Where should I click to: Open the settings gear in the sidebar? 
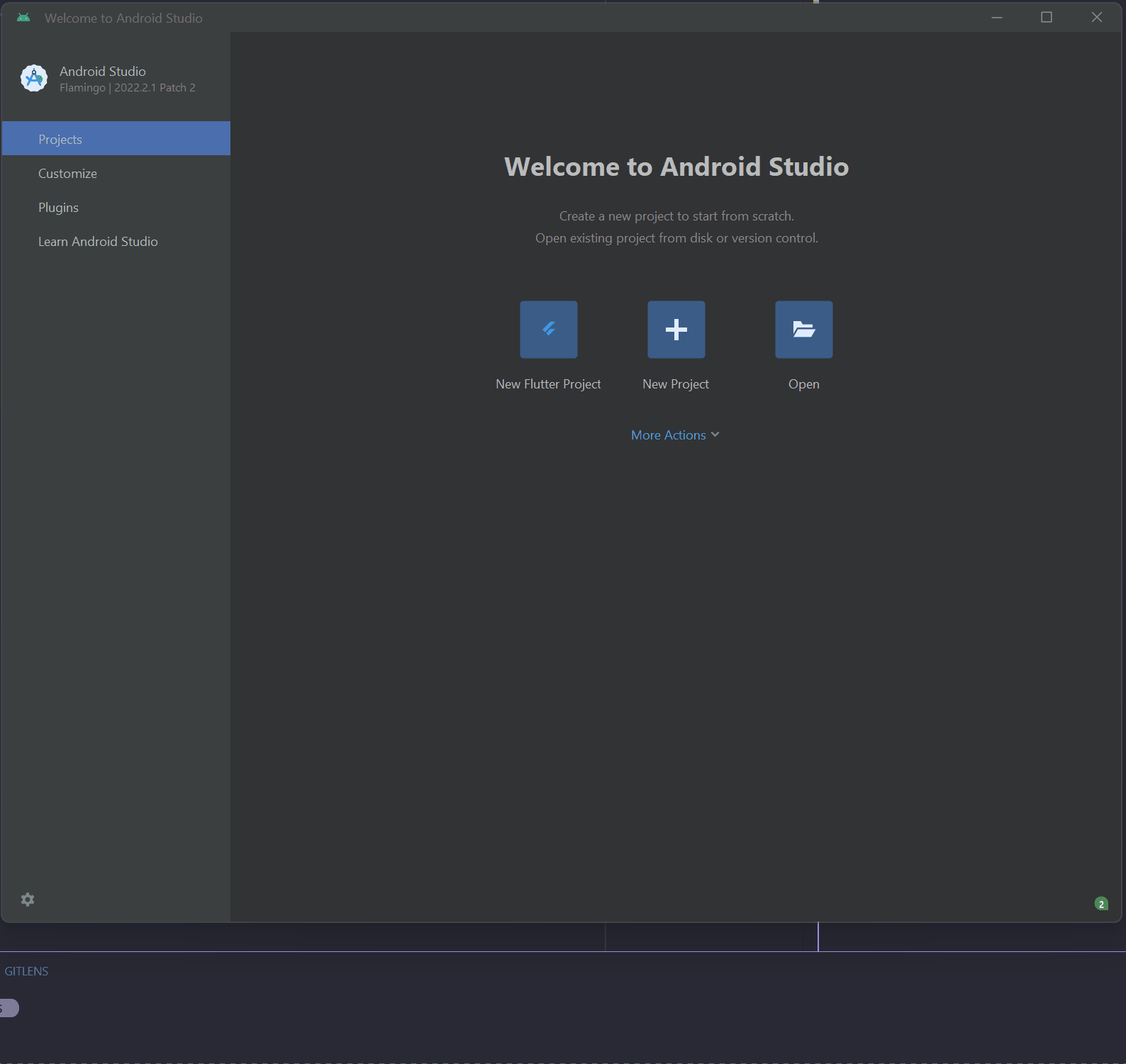(x=28, y=900)
